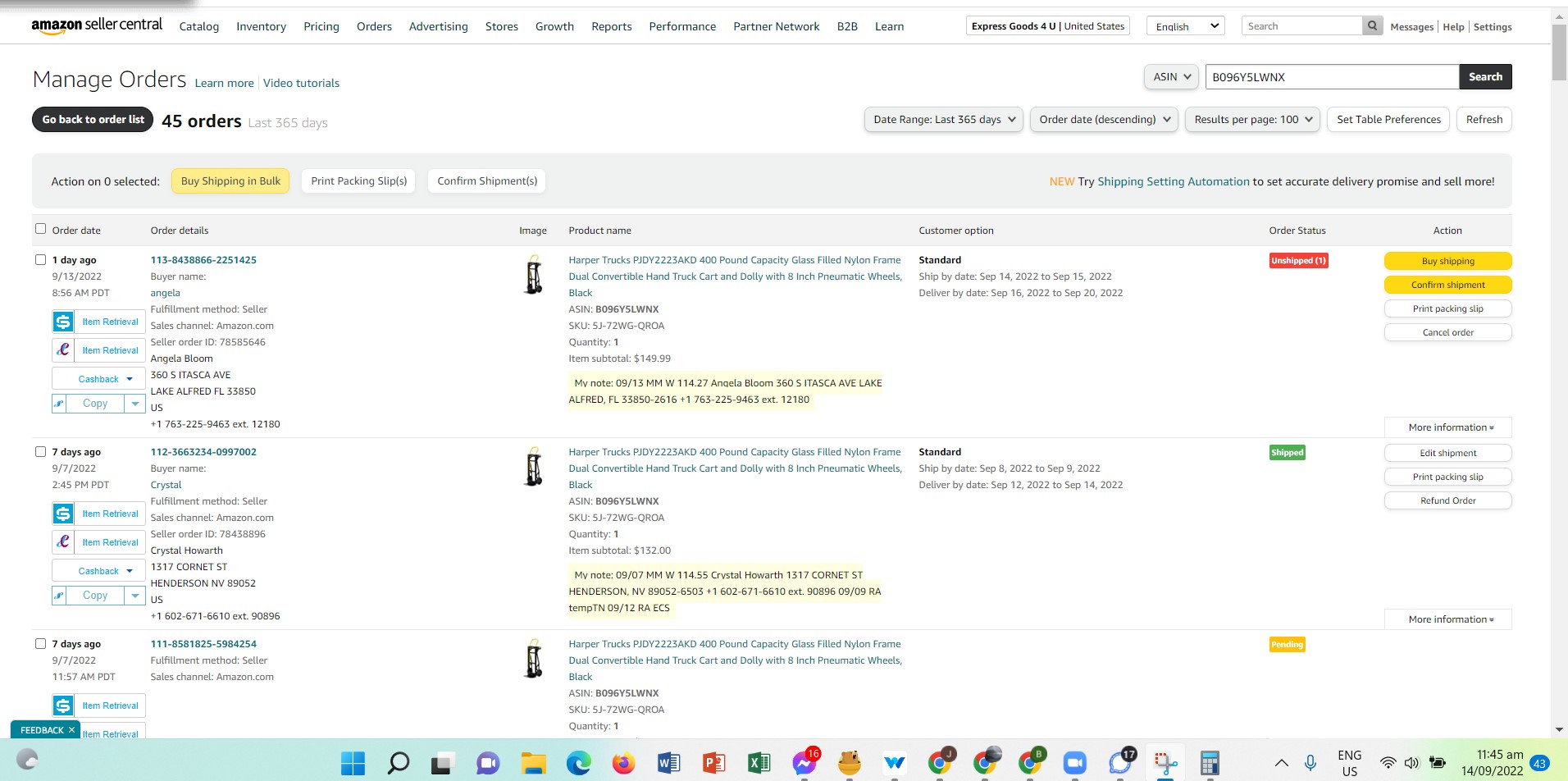Click Refund Order for Crystal's order
Image resolution: width=1568 pixels, height=781 pixels.
point(1448,500)
